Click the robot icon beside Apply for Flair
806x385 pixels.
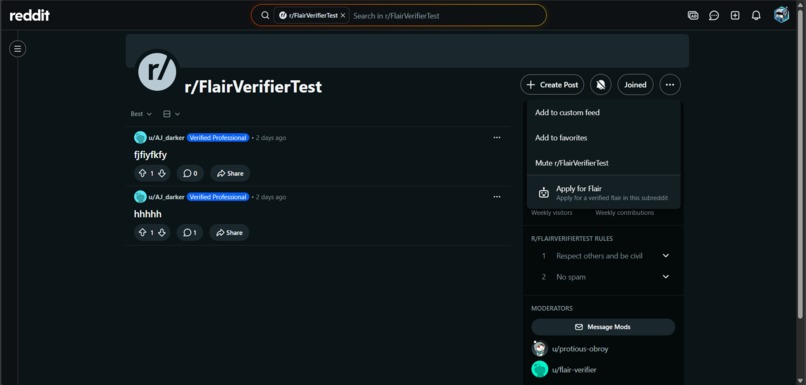(x=544, y=193)
